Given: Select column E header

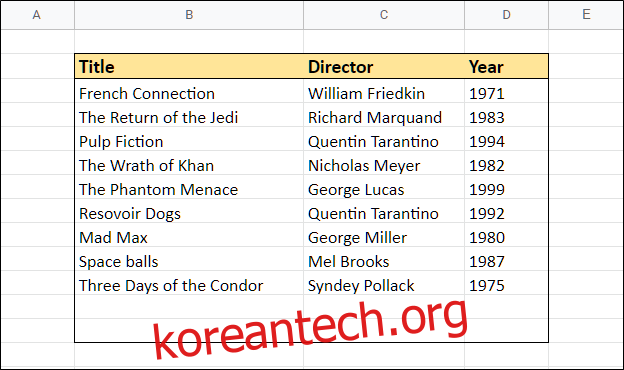Looking at the screenshot, I should coord(586,15).
